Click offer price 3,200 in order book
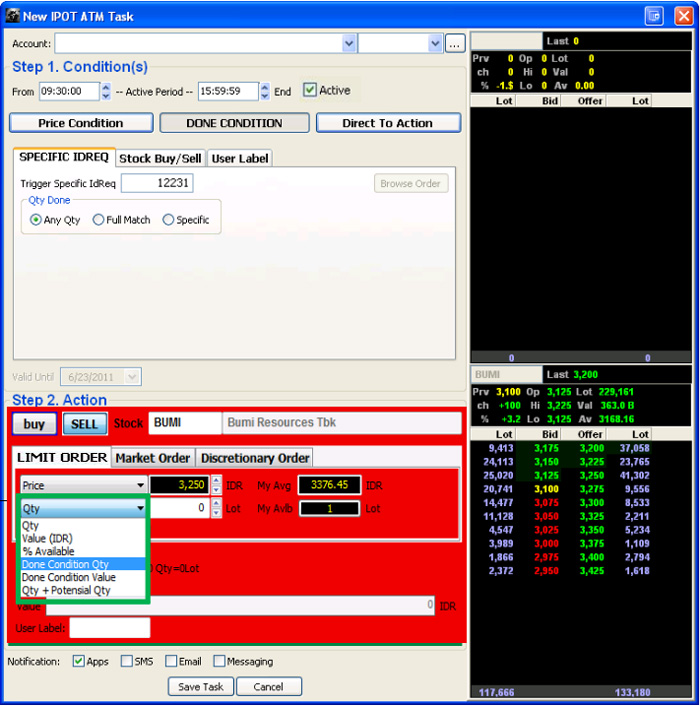 click(x=592, y=448)
